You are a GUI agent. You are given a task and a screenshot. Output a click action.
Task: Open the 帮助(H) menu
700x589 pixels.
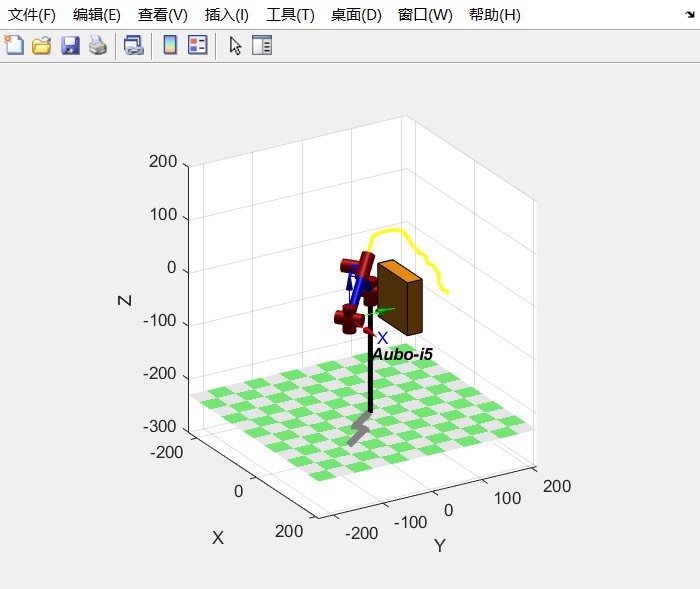pos(495,15)
